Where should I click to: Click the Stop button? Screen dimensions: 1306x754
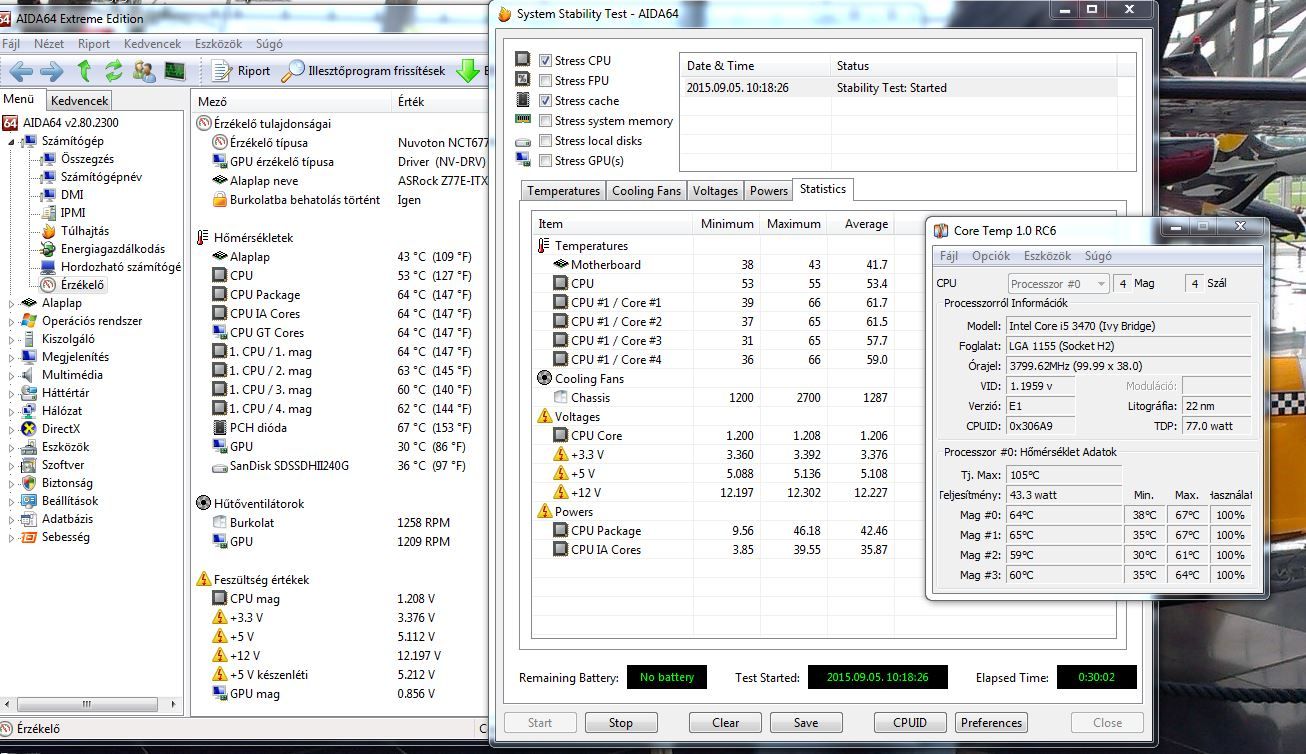coord(621,723)
